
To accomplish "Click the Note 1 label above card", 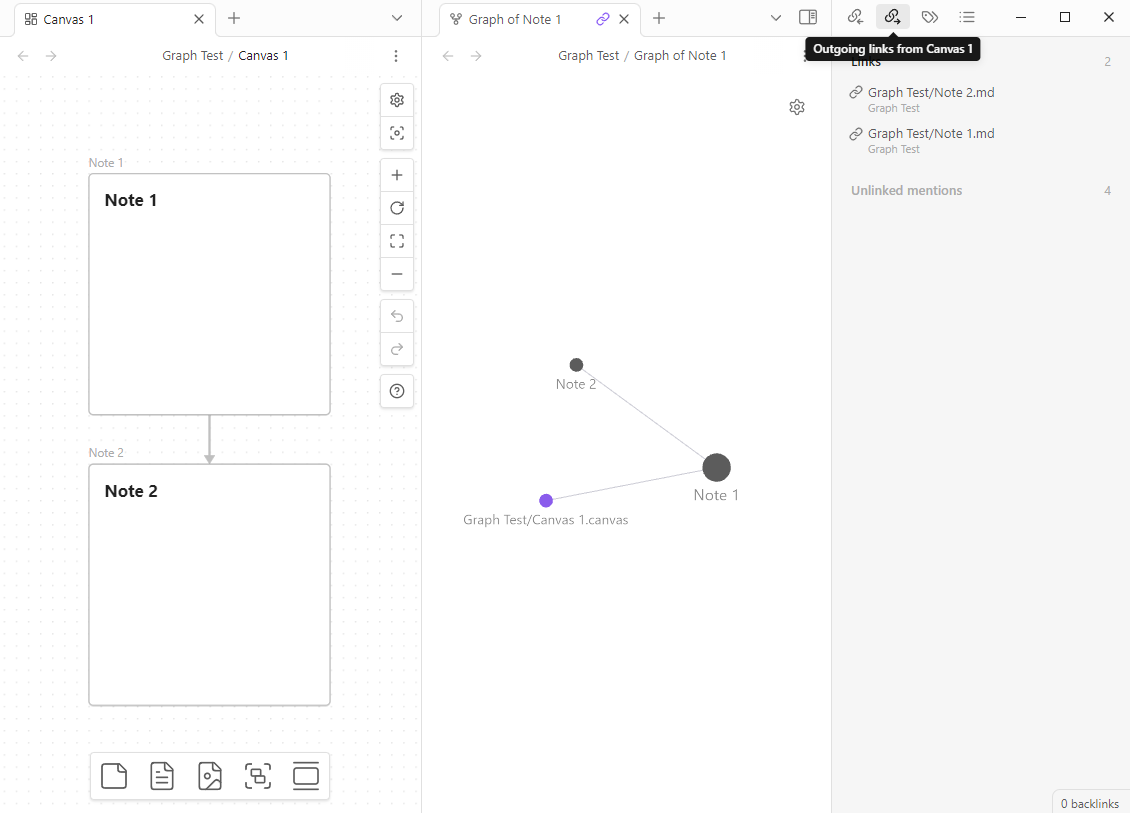I will 106,163.
